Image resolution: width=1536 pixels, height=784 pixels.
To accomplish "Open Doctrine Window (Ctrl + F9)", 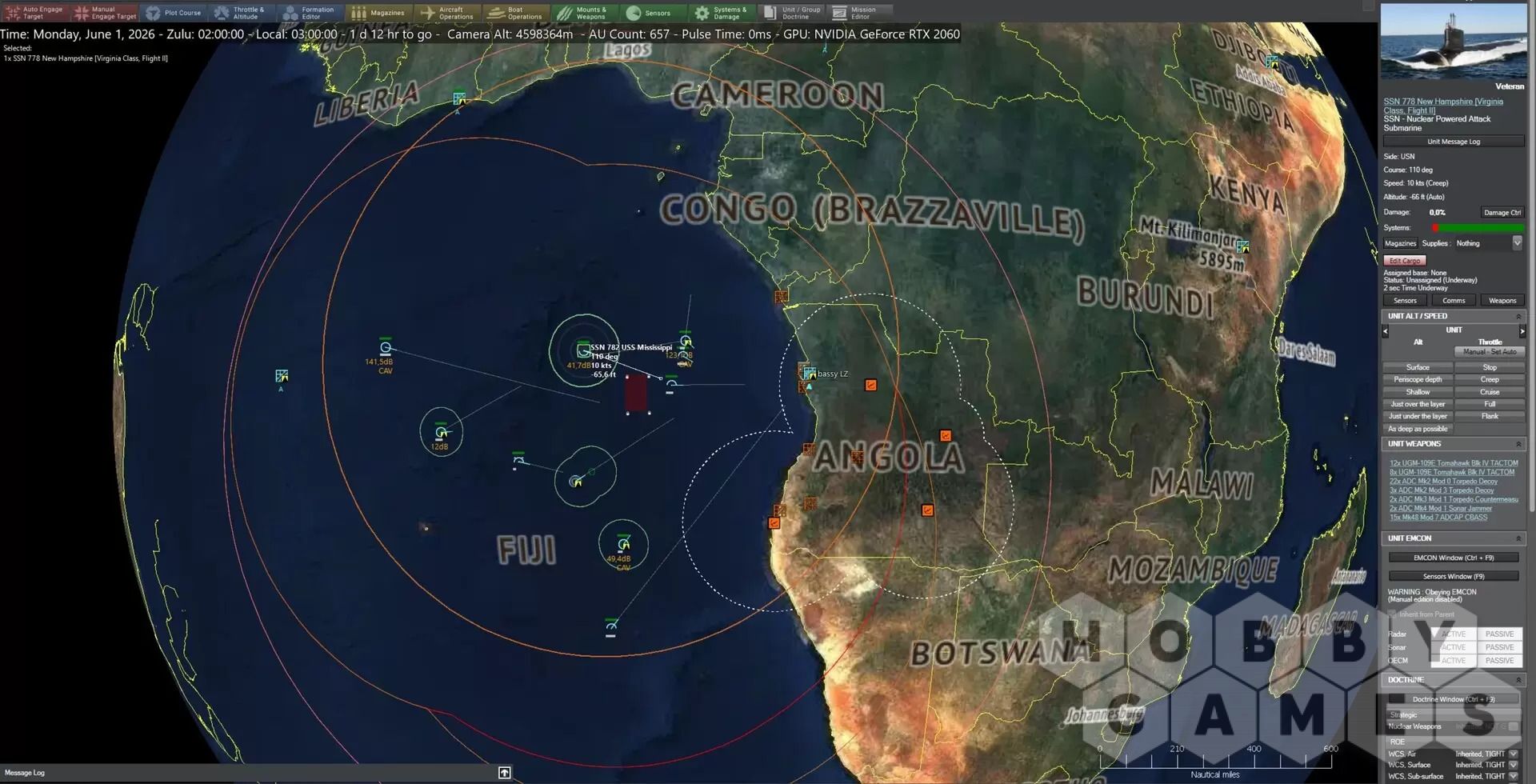I will [1453, 699].
